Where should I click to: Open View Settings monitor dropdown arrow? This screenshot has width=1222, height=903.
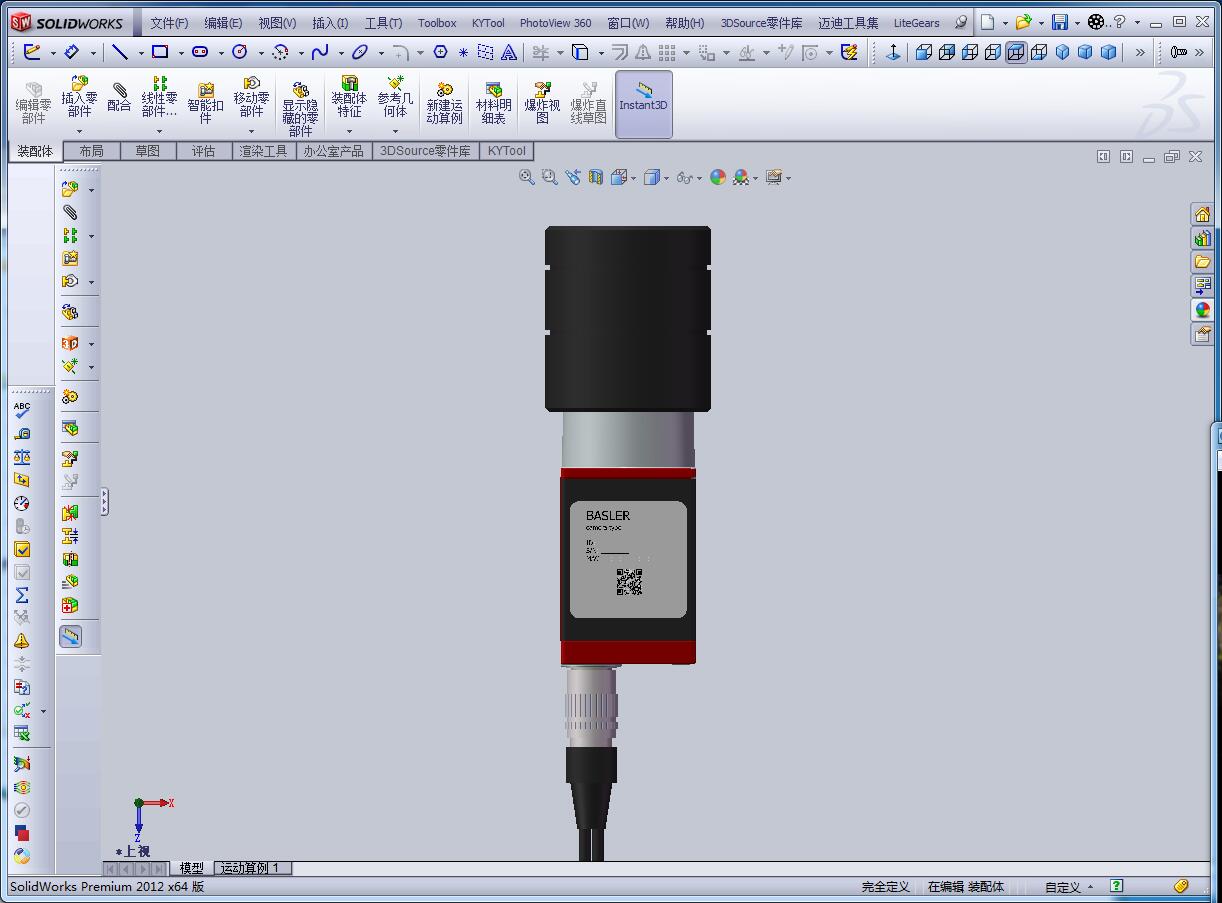(x=789, y=178)
